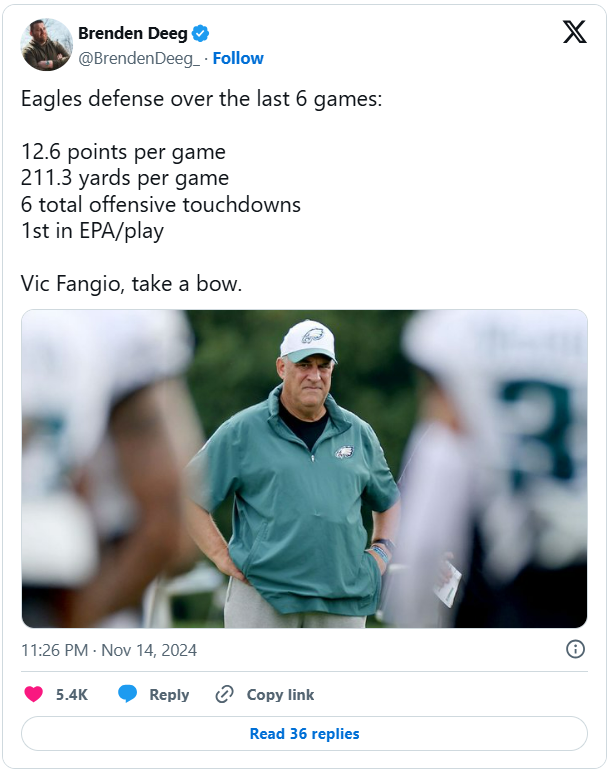Open Brenden Deeg's profile avatar
This screenshot has width=610, height=774.
pos(46,45)
